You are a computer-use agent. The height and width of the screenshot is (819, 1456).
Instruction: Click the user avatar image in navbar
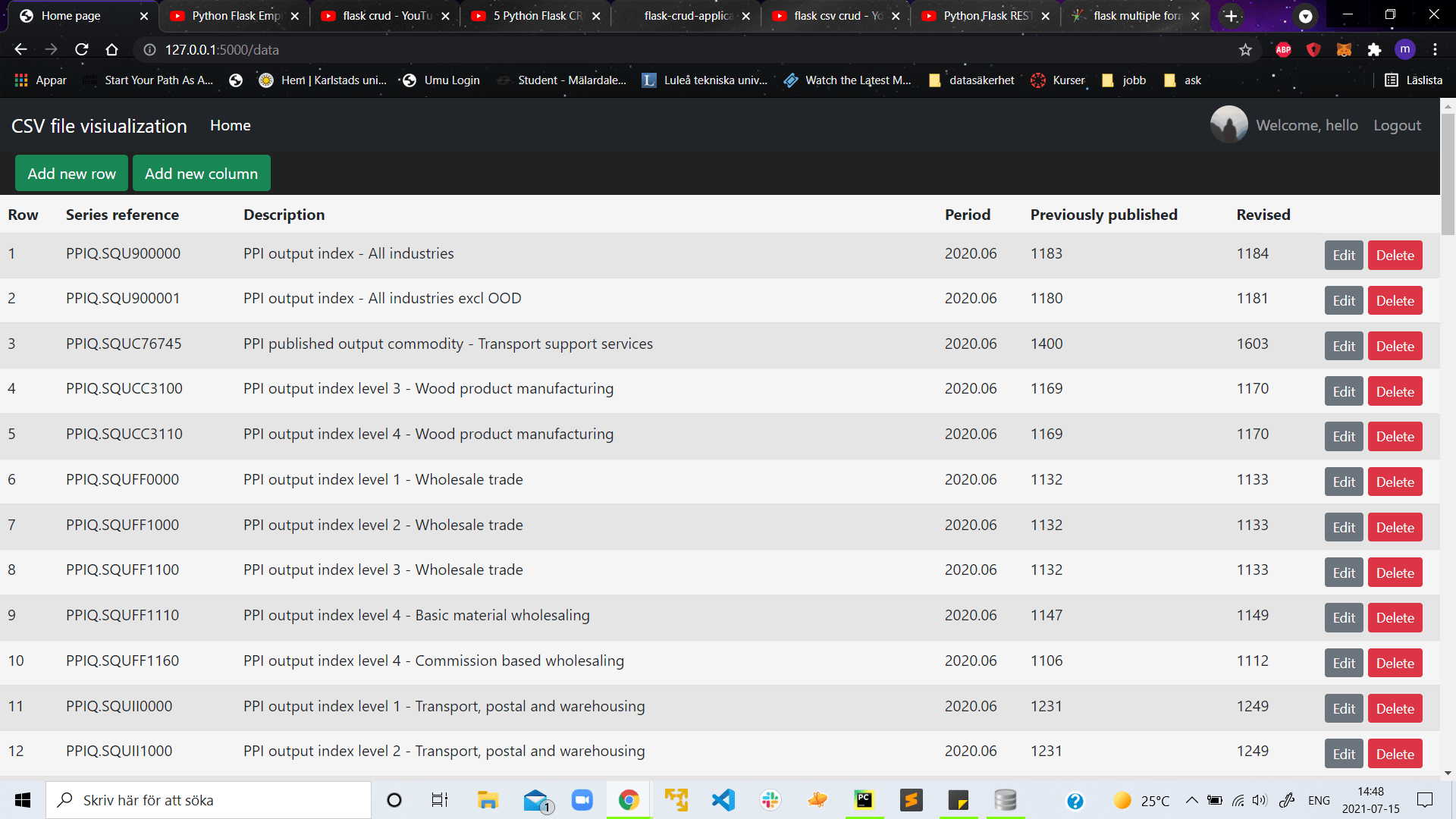coord(1228,125)
